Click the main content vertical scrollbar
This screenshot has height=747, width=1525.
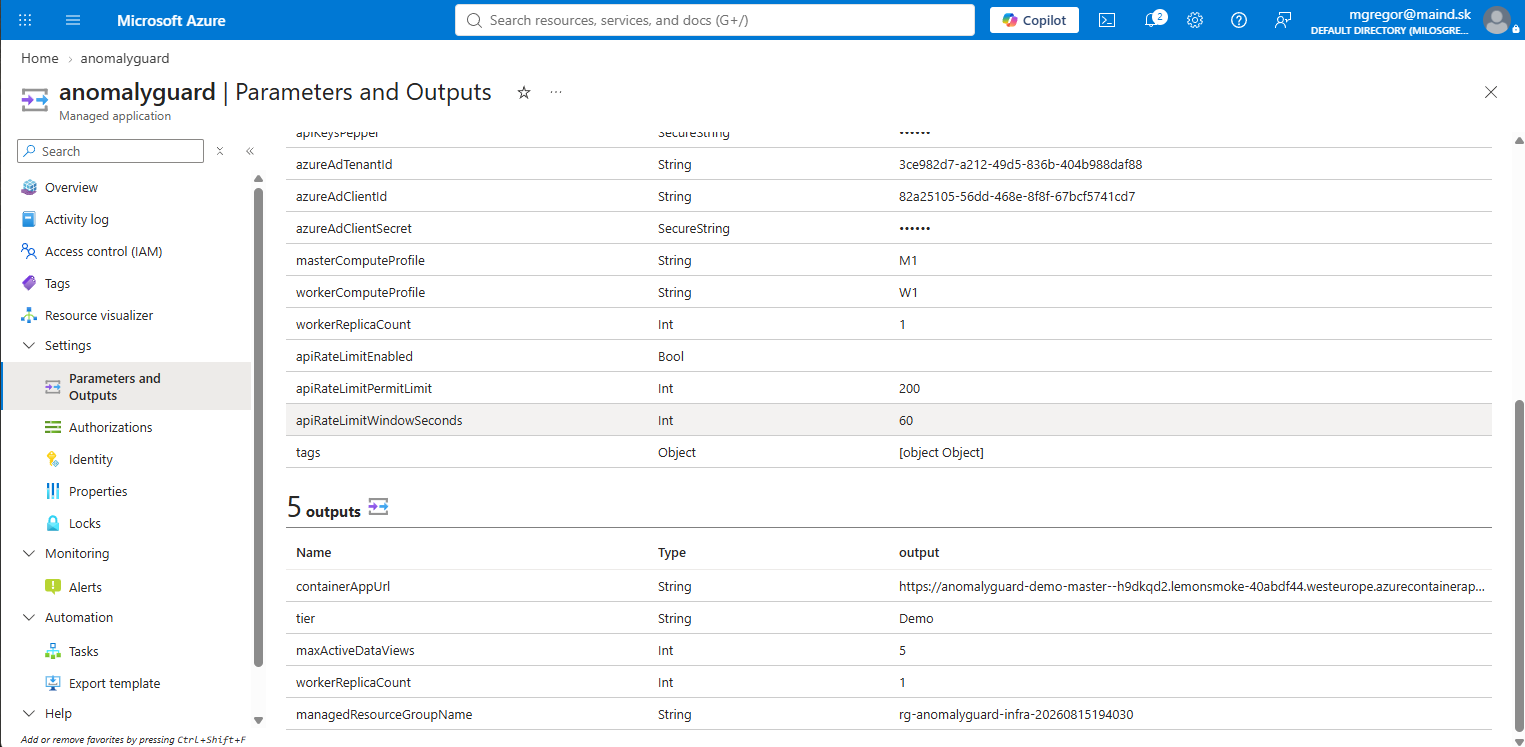[x=1519, y=566]
